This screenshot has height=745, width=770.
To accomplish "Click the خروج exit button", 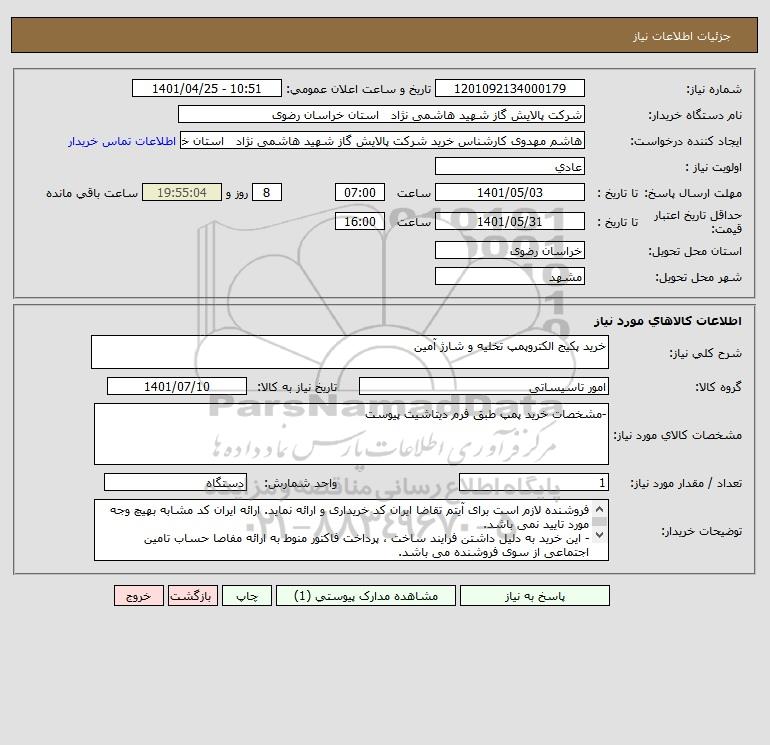I will pos(138,596).
